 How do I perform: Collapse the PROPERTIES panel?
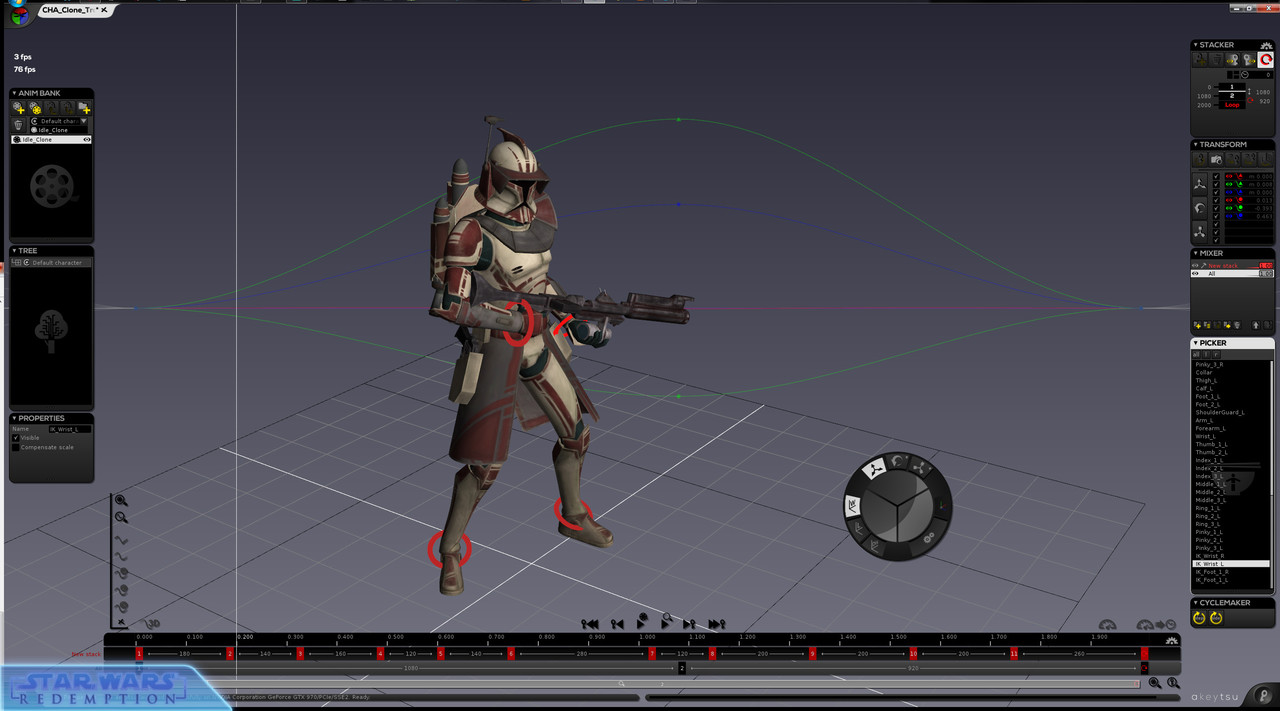coord(14,418)
